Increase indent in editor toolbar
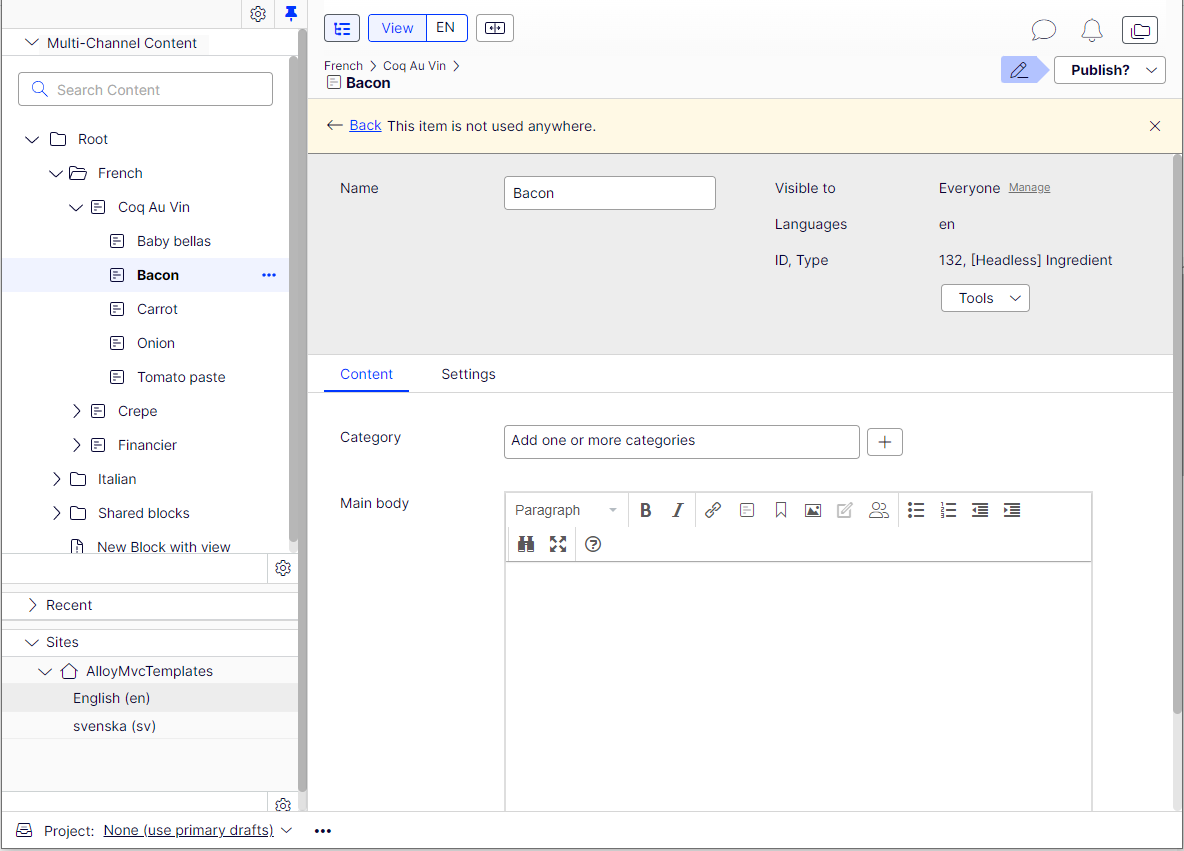 (x=1012, y=510)
